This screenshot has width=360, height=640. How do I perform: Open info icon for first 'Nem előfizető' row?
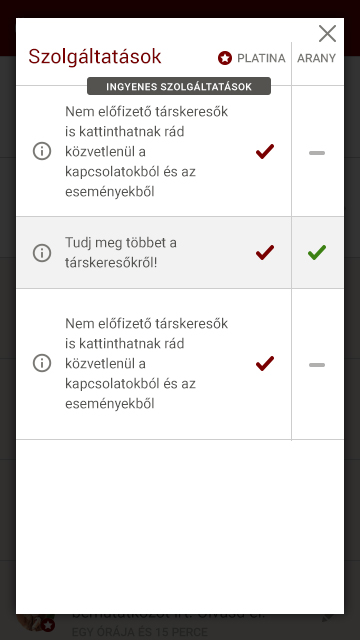(x=42, y=151)
